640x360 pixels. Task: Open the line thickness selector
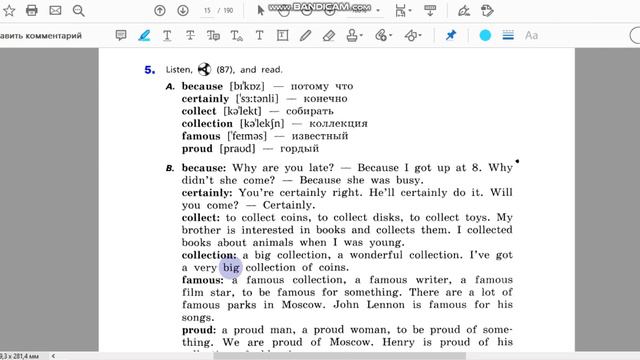click(x=508, y=36)
